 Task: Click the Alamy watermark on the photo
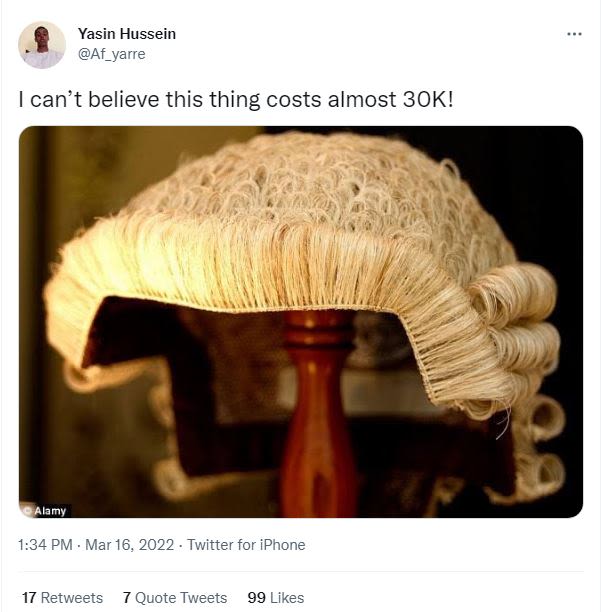click(46, 511)
